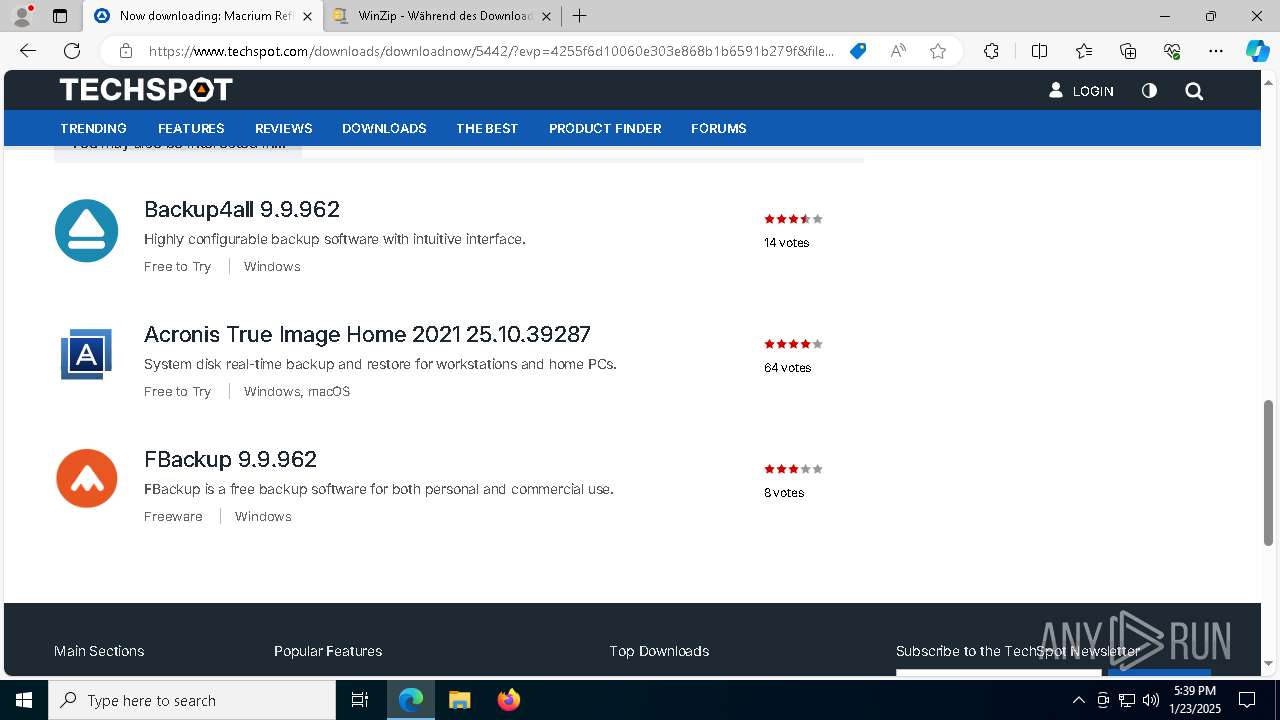Open Edge Settings and more menu
Screen dimensions: 1280x720
(1216, 51)
